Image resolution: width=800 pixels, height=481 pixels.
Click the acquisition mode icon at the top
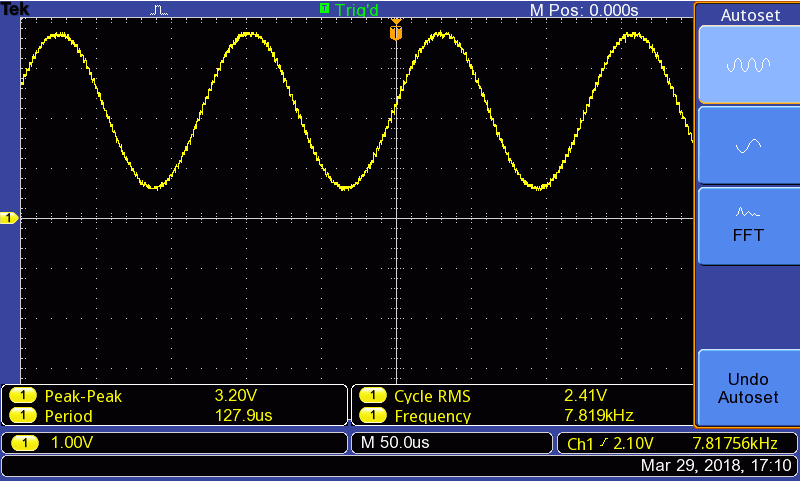pyautogui.click(x=160, y=9)
